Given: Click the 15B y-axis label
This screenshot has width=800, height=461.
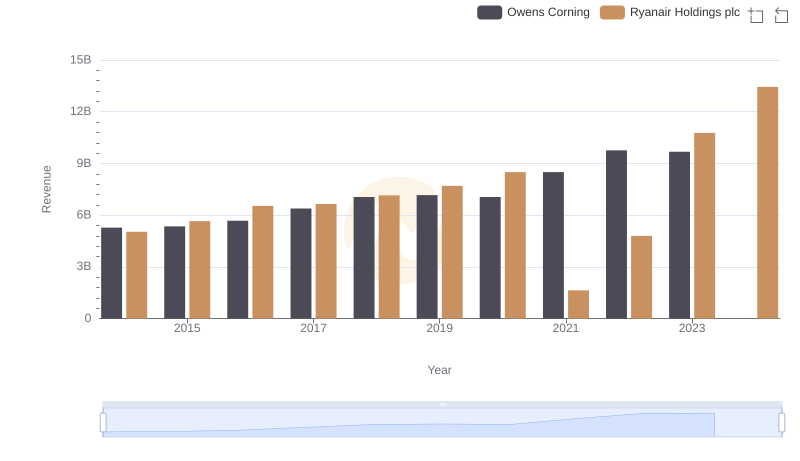Looking at the screenshot, I should coord(81,60).
